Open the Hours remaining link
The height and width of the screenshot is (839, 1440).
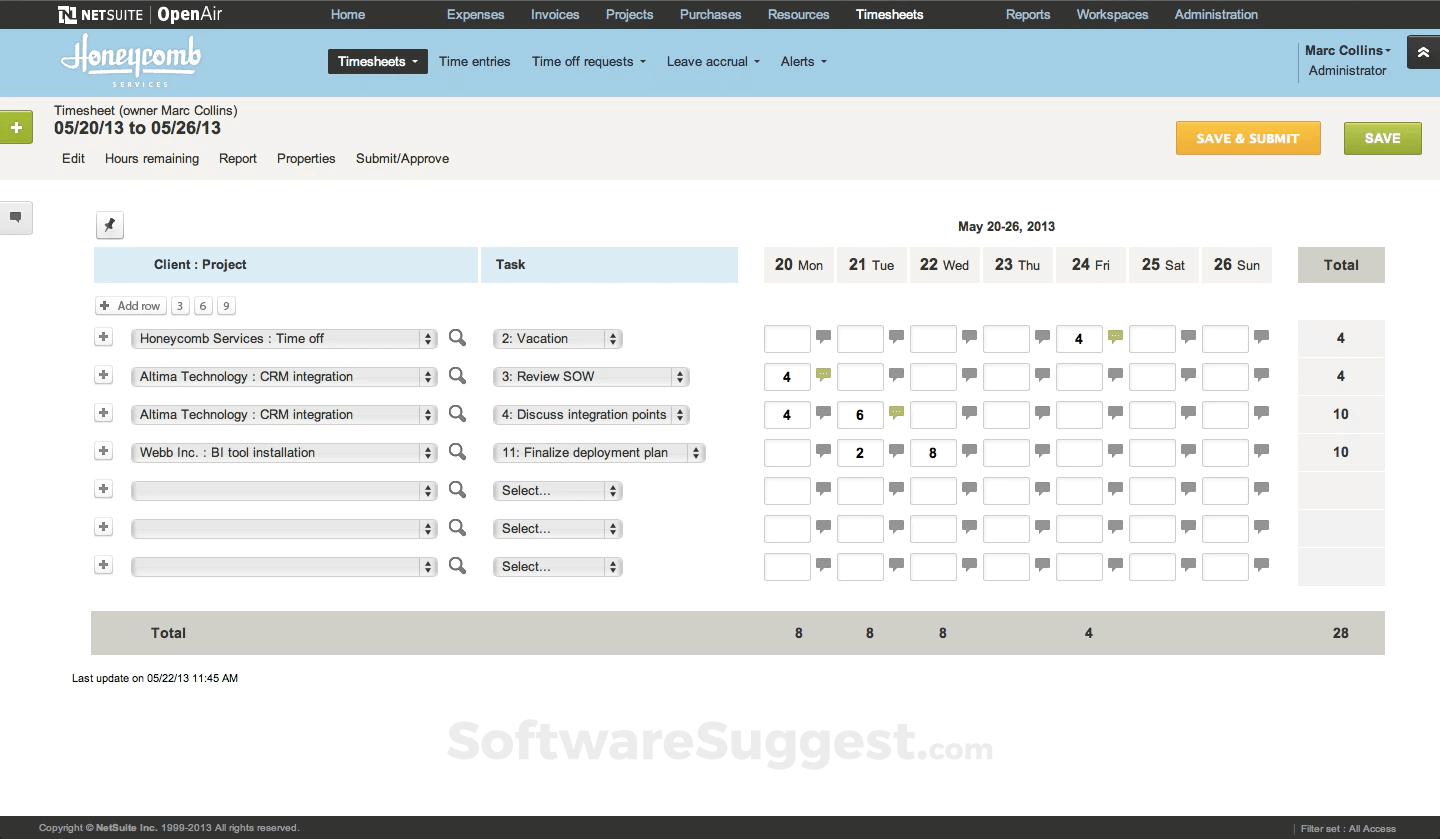pyautogui.click(x=152, y=158)
